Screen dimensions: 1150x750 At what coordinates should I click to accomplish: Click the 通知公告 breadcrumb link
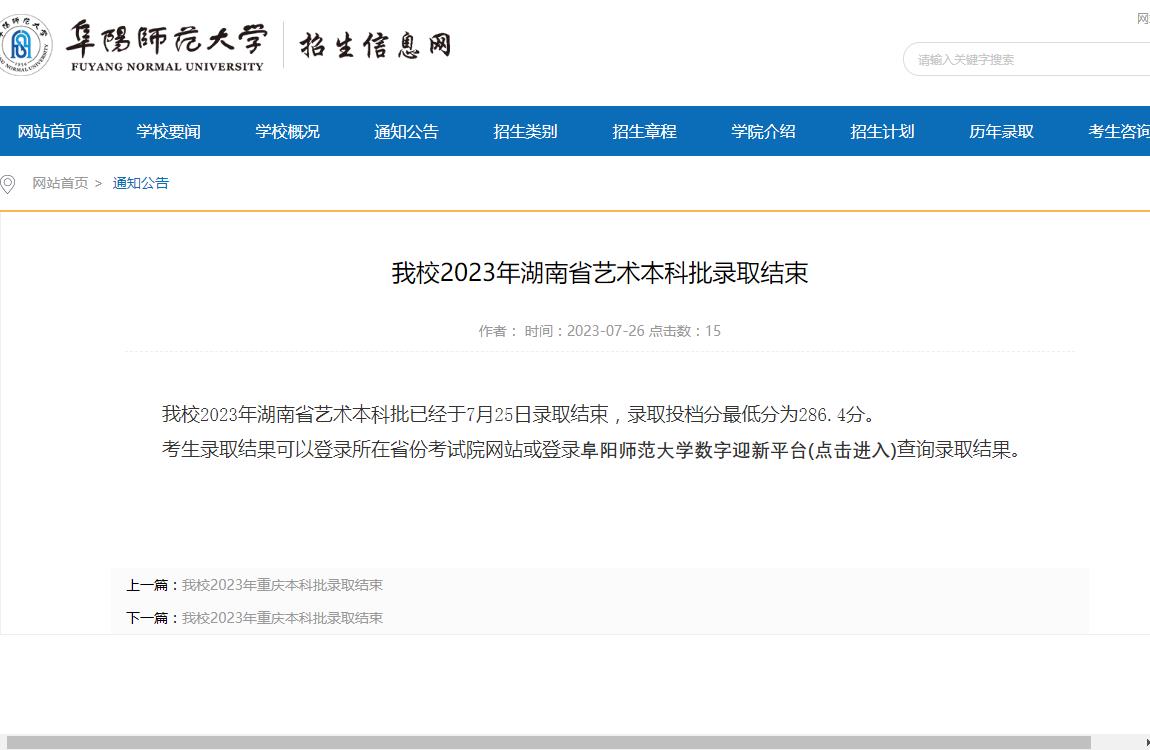[x=141, y=183]
